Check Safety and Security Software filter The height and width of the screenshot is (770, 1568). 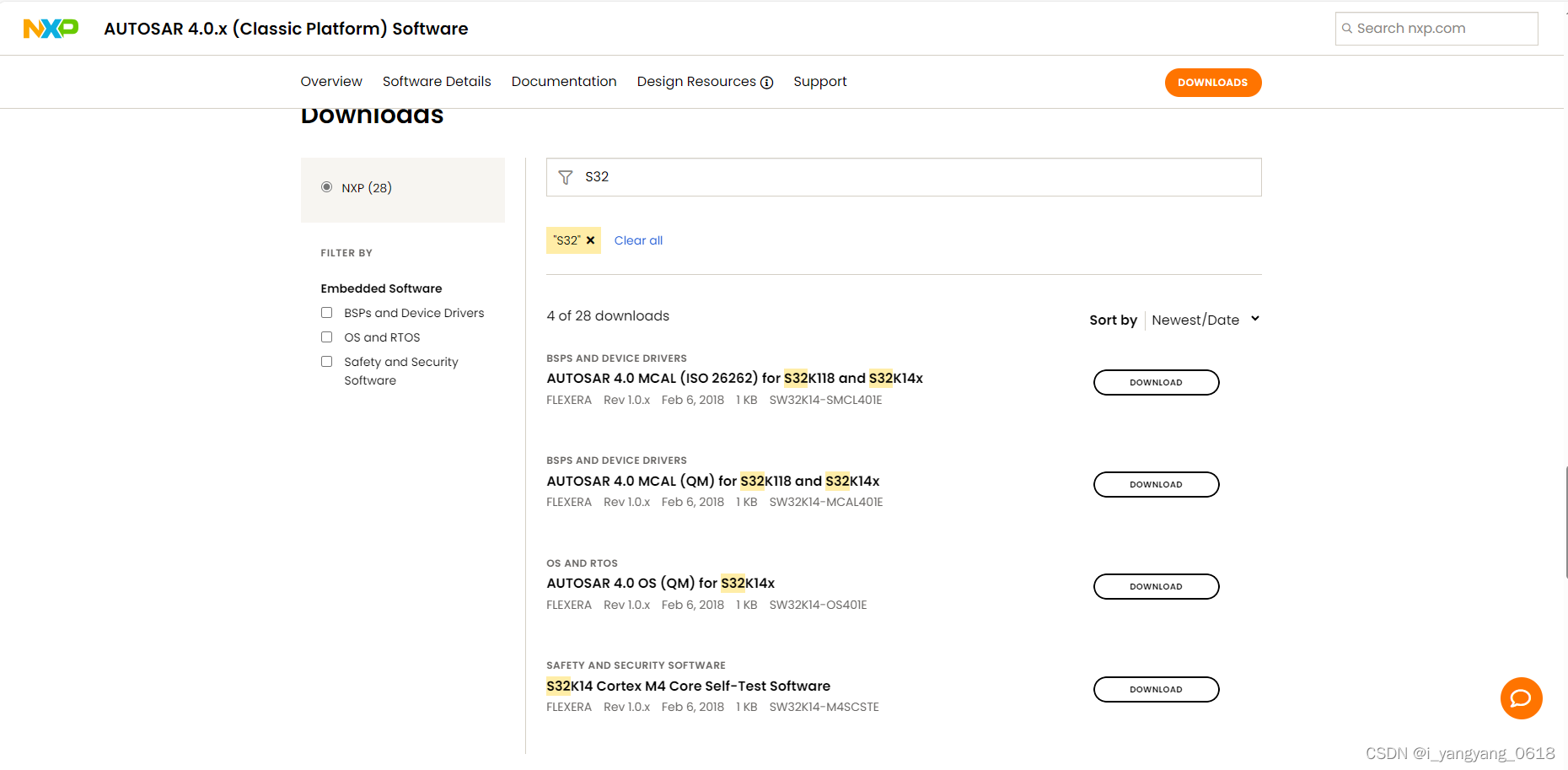click(x=326, y=362)
